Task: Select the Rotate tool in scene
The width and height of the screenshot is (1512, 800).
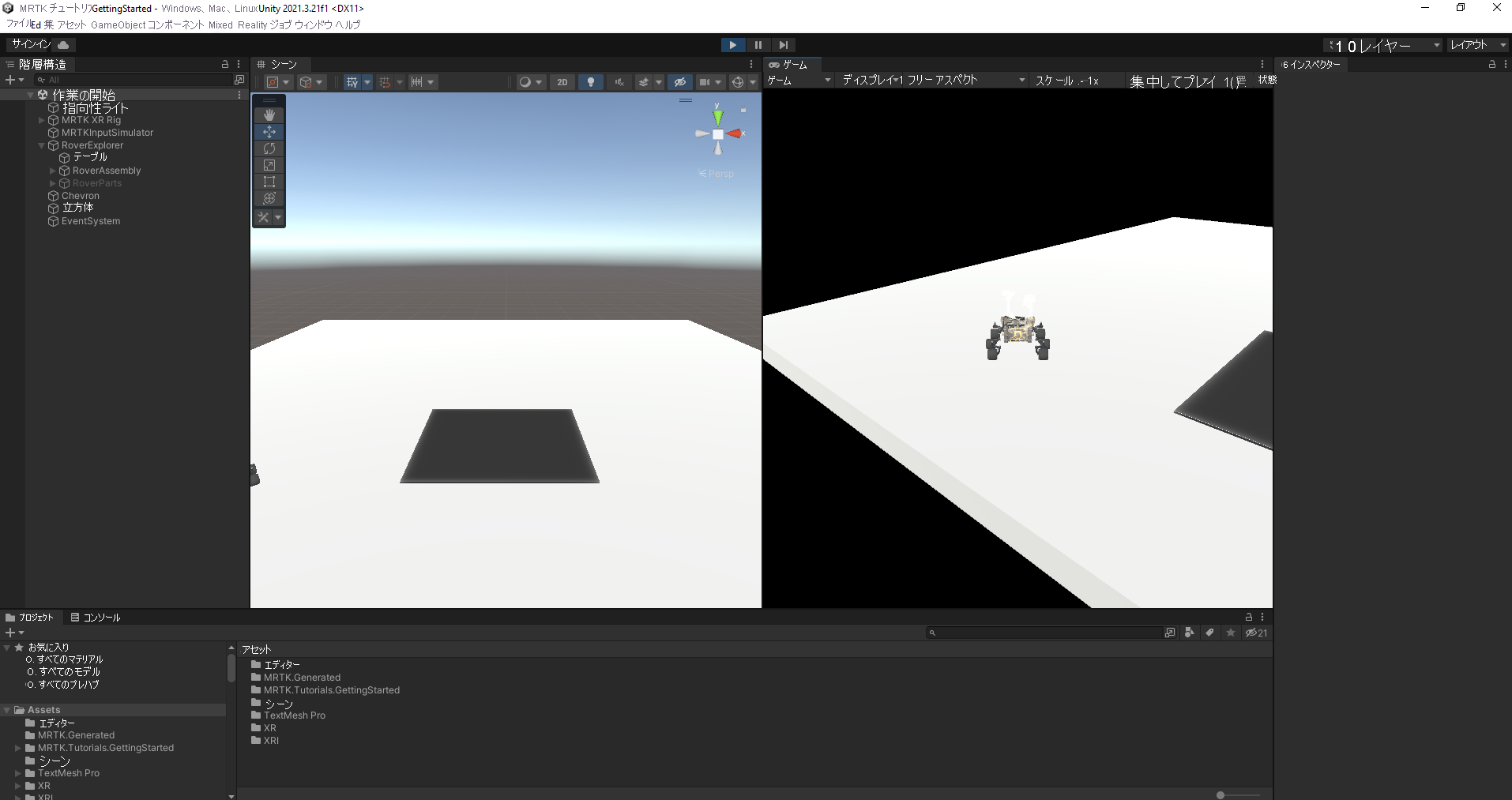Action: [x=269, y=148]
